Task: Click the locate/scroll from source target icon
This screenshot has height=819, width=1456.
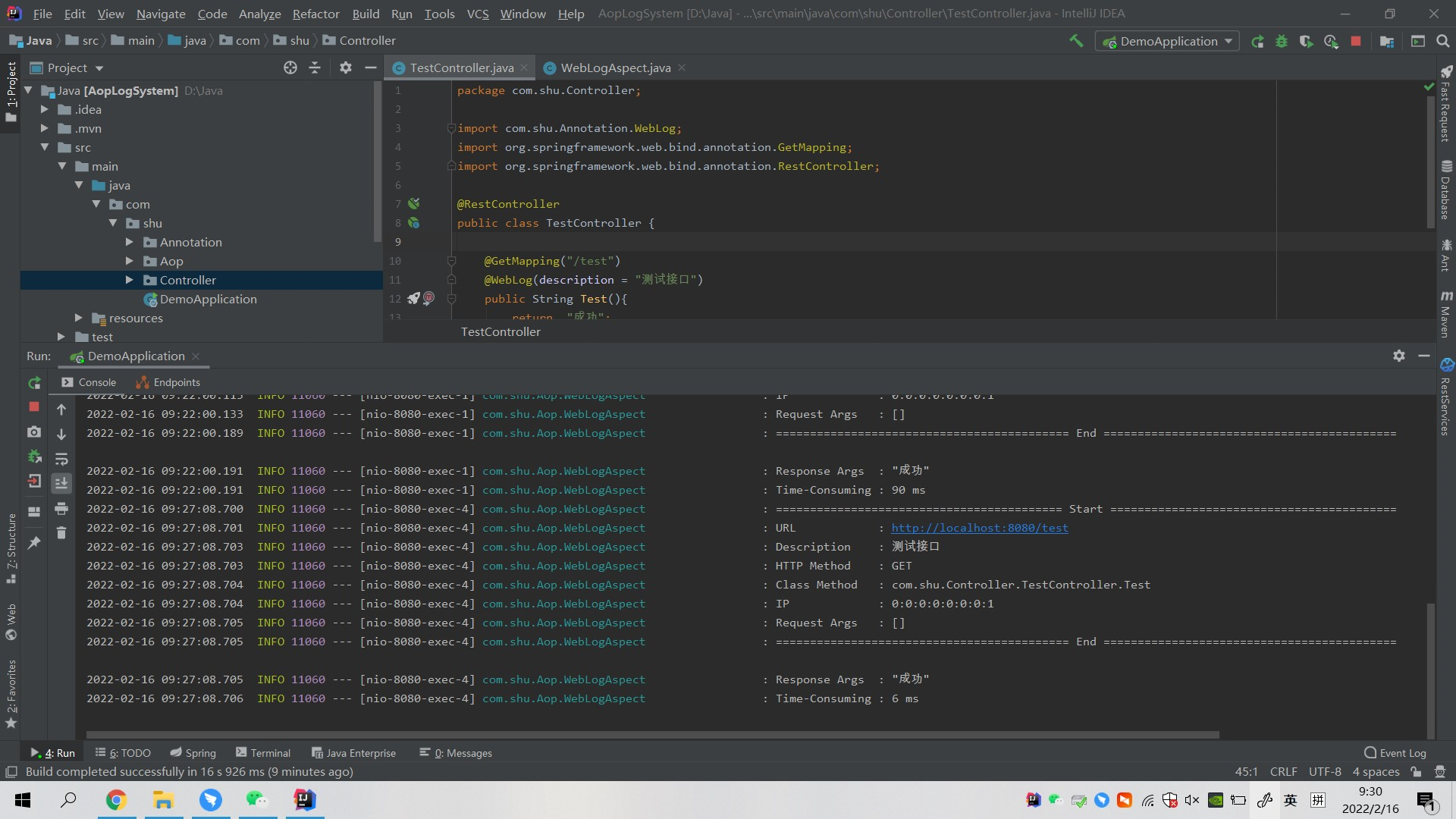Action: (x=290, y=67)
